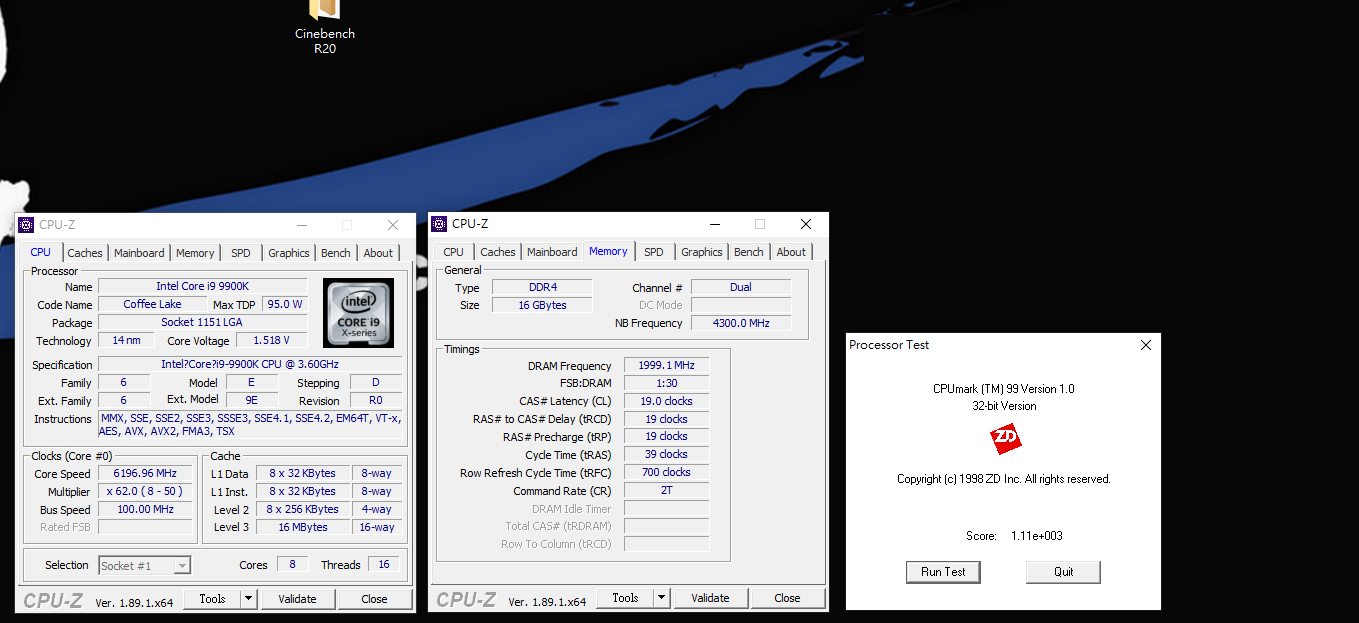Click Close button in right CPU-Z
Viewport: 1359px width, 623px height.
tap(788, 598)
